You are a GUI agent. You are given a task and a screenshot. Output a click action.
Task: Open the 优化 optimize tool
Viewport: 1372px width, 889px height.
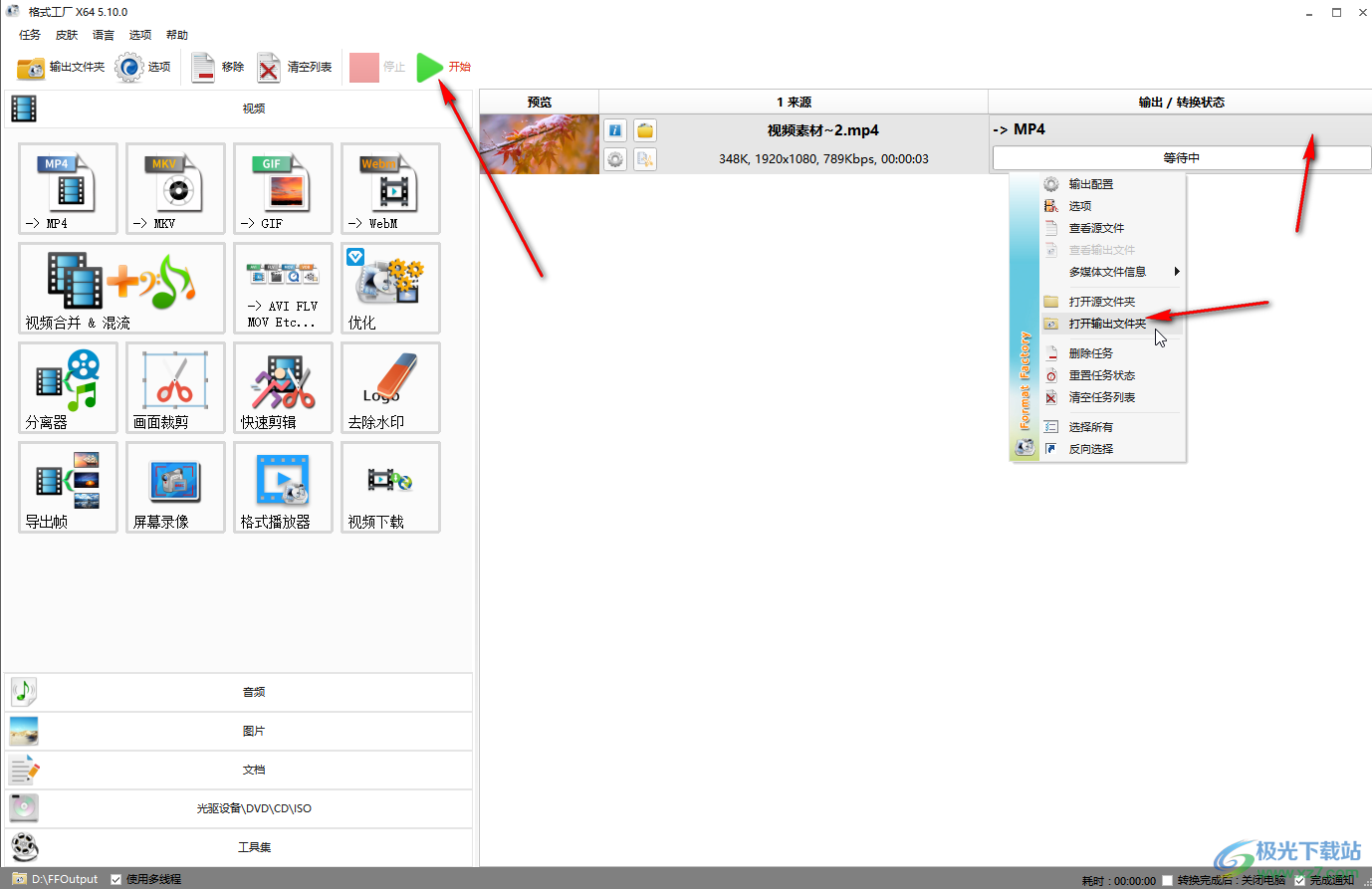pyautogui.click(x=390, y=288)
